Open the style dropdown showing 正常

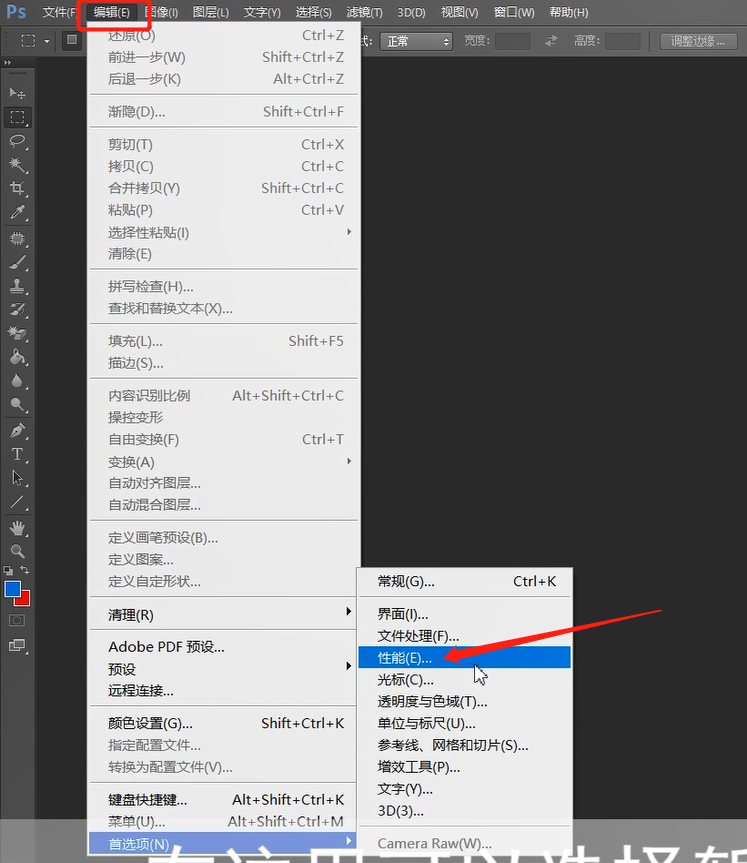click(416, 41)
